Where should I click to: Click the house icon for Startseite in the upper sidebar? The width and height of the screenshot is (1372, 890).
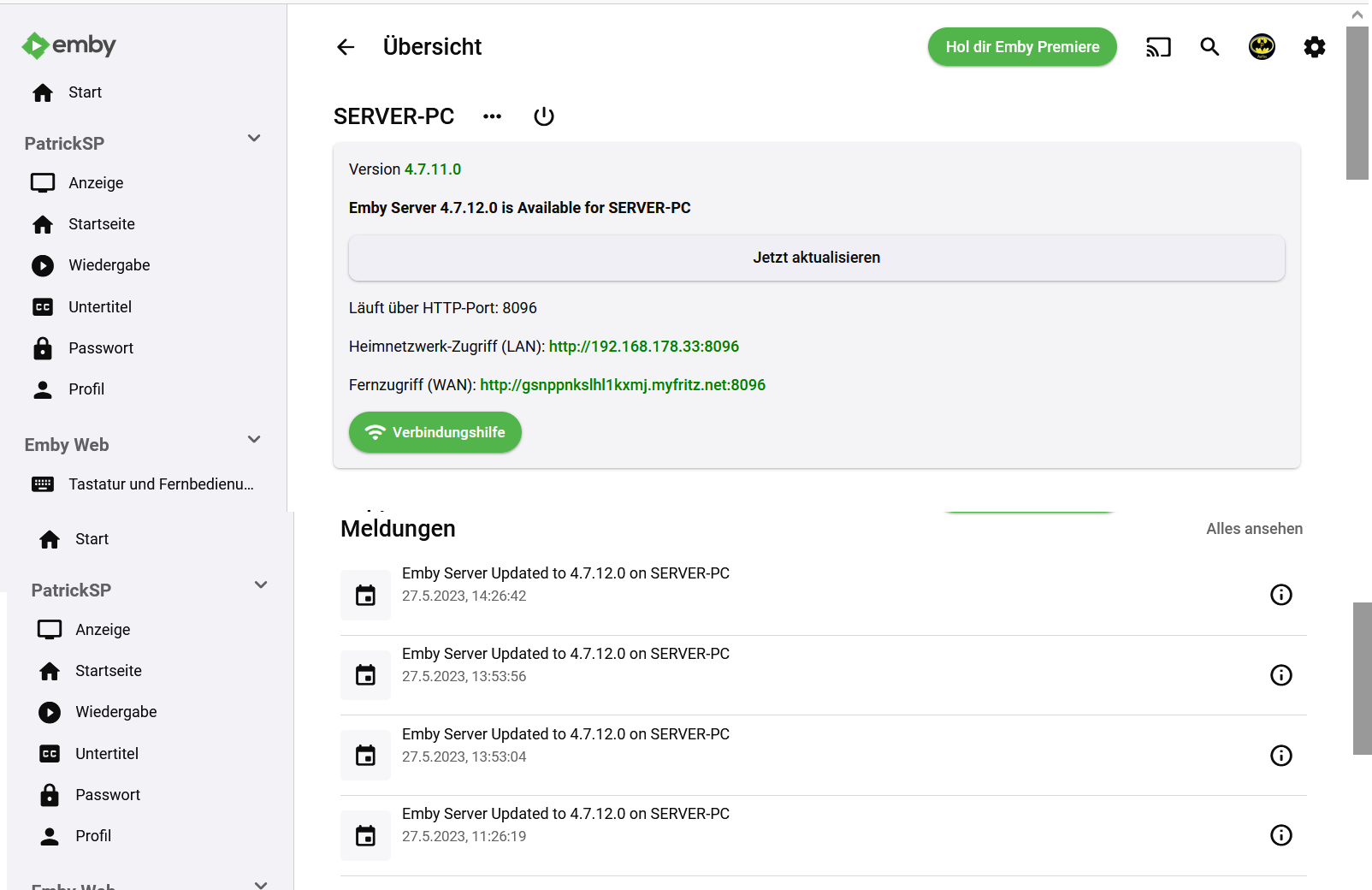(x=43, y=224)
